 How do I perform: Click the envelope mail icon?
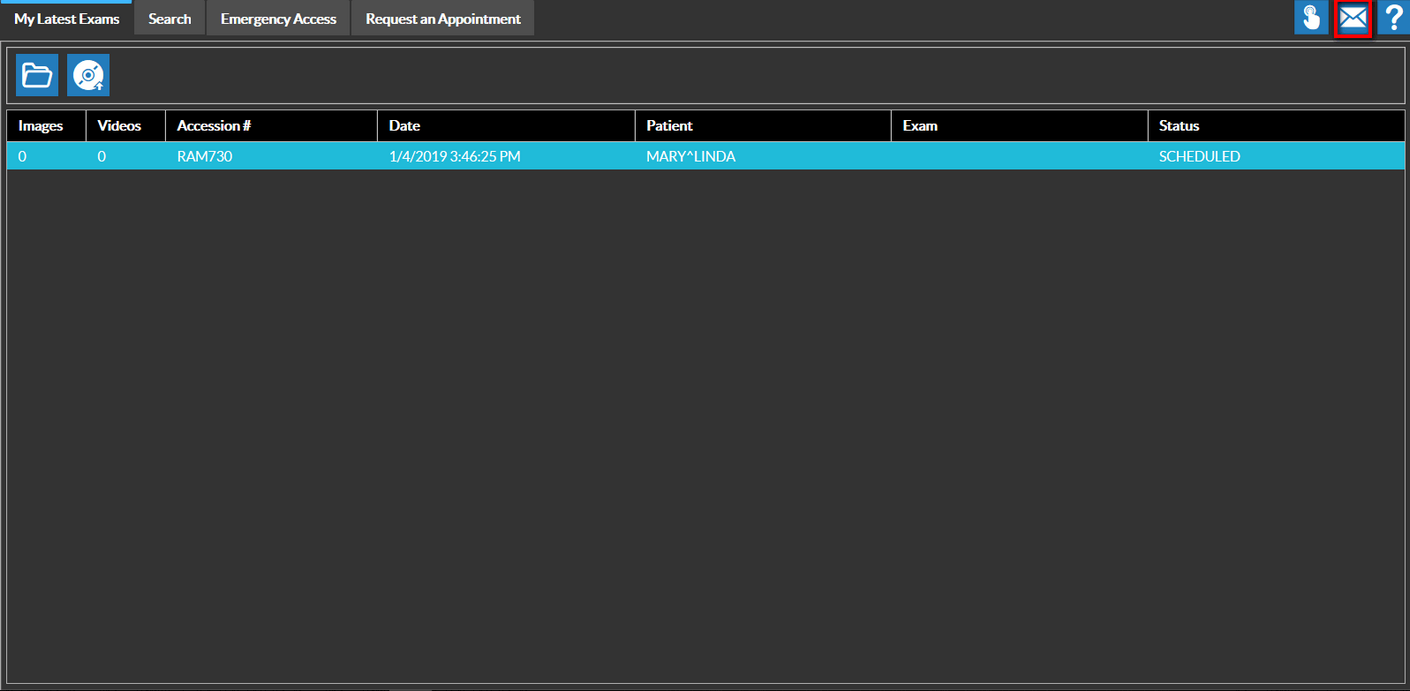[1352, 18]
